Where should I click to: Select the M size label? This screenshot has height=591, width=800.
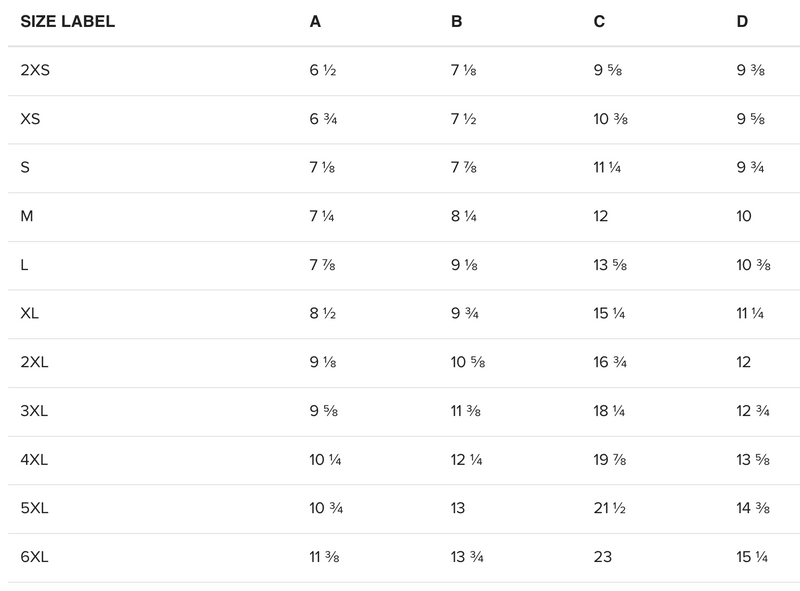26,216
